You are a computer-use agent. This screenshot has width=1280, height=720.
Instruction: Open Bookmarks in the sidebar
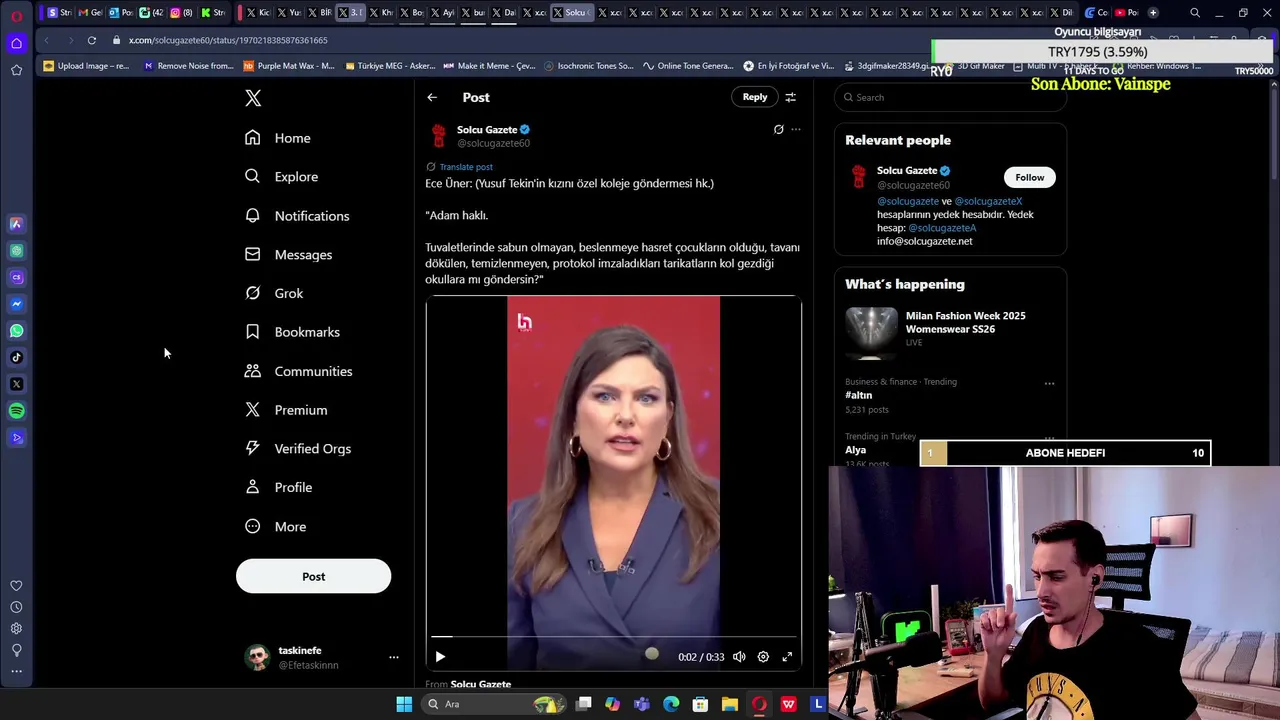pyautogui.click(x=292, y=332)
